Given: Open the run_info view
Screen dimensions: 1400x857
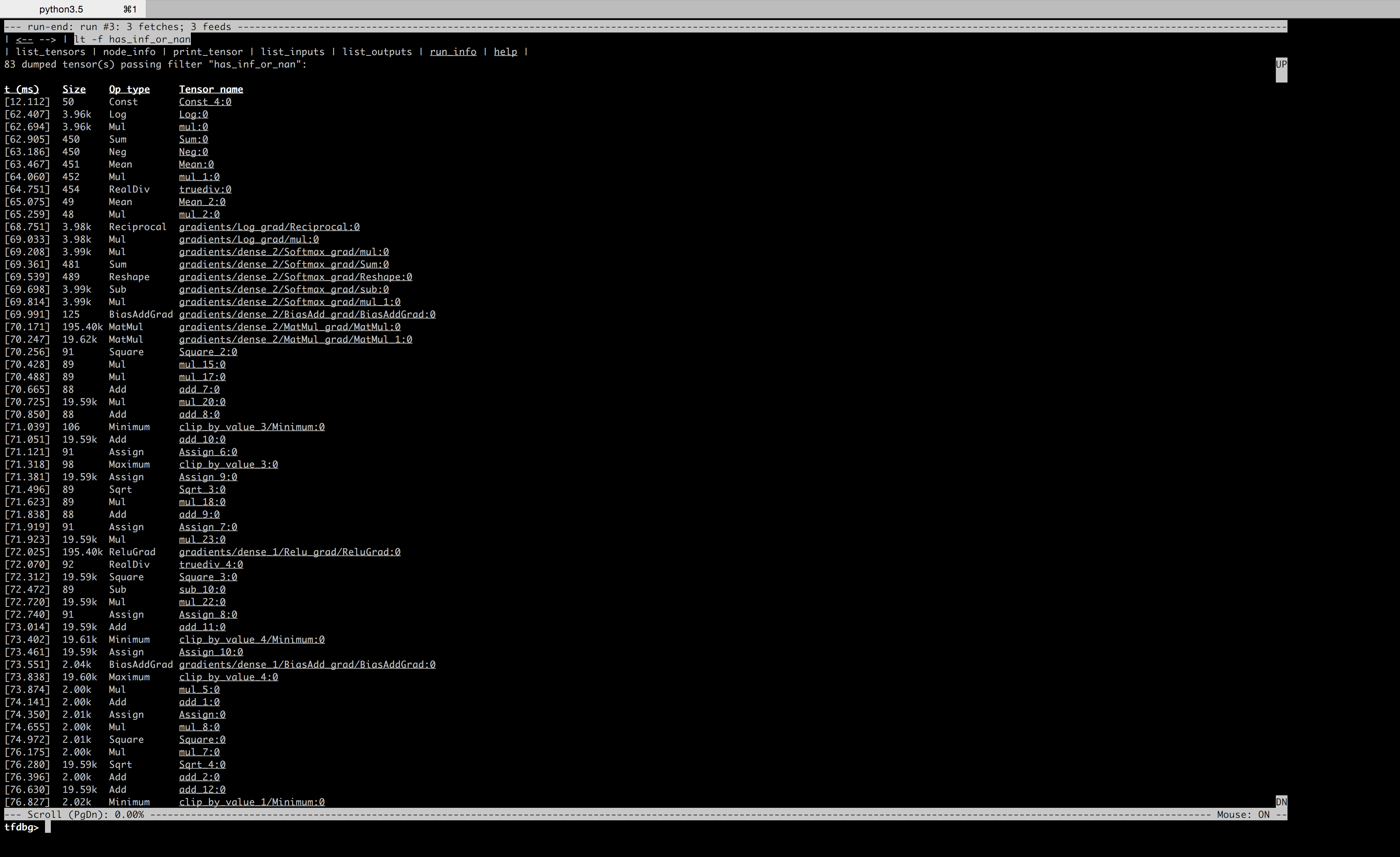Looking at the screenshot, I should (x=453, y=52).
